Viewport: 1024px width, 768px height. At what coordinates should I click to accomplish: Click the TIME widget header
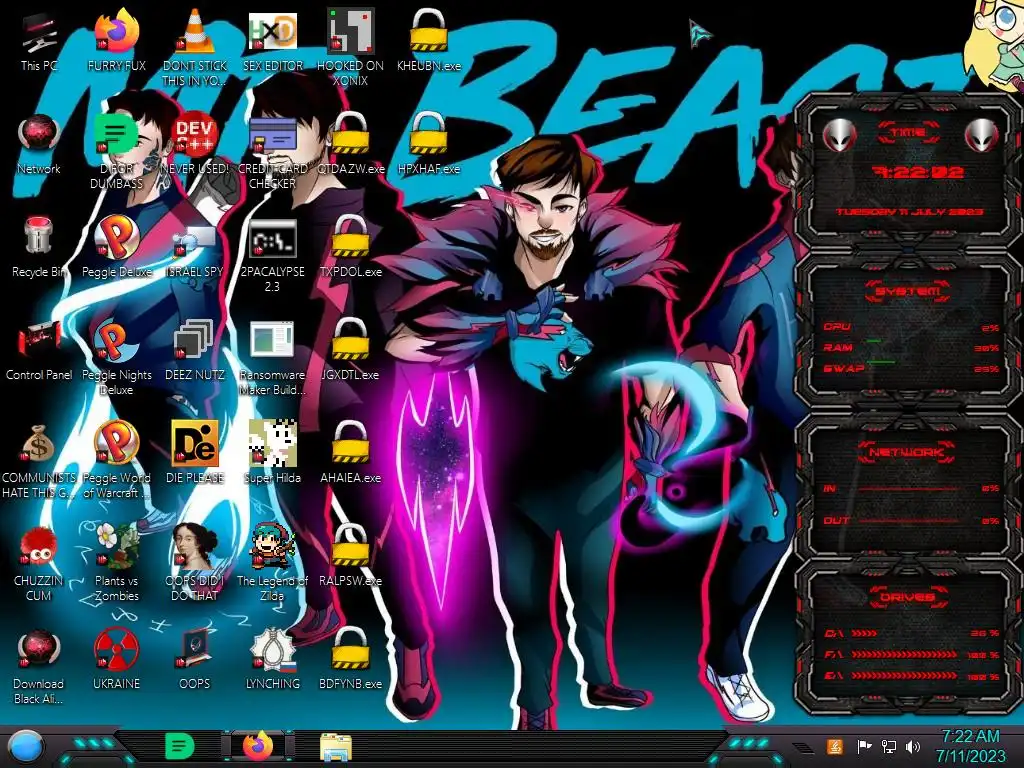(x=908, y=132)
